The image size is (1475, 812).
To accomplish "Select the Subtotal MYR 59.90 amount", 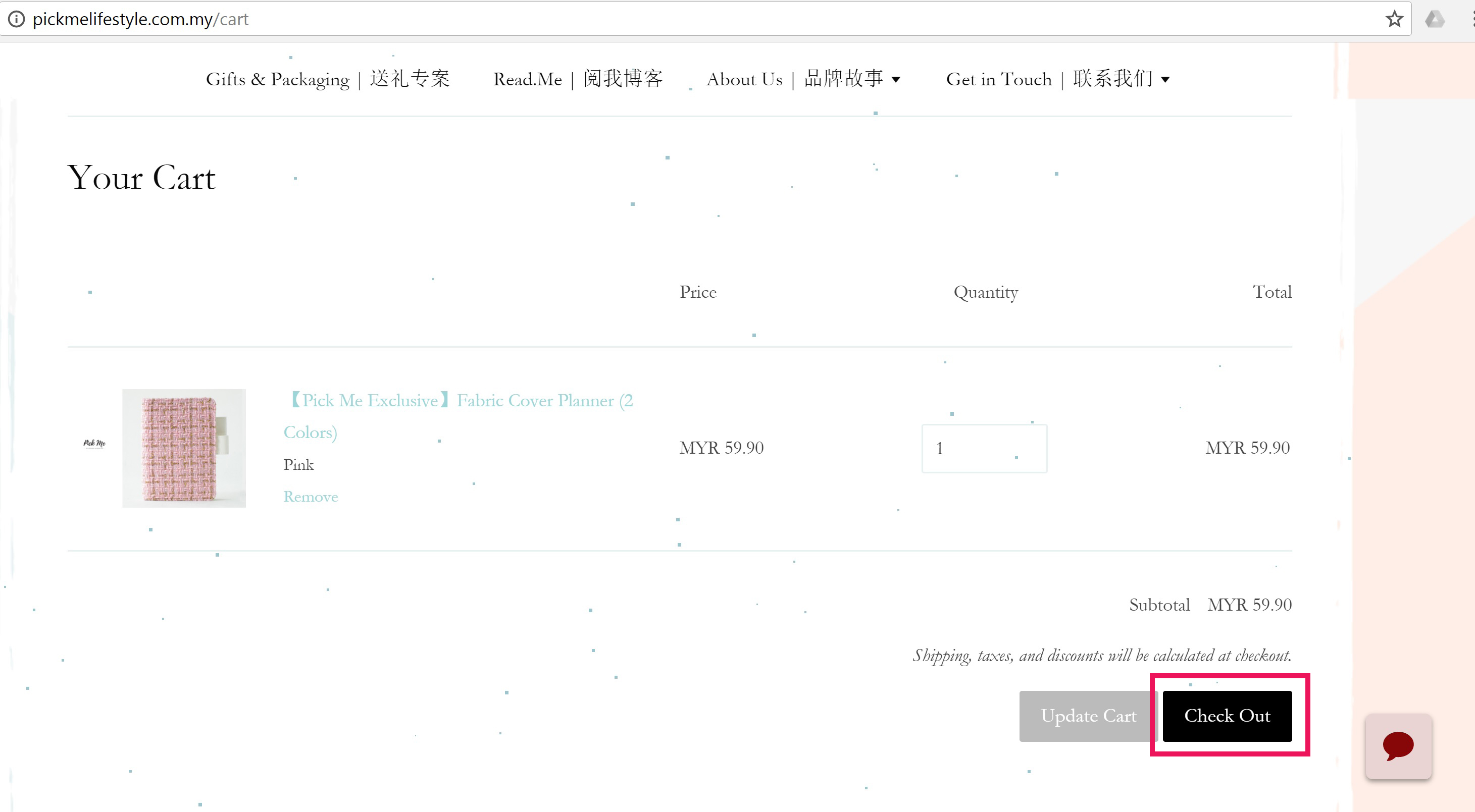I will (1249, 605).
